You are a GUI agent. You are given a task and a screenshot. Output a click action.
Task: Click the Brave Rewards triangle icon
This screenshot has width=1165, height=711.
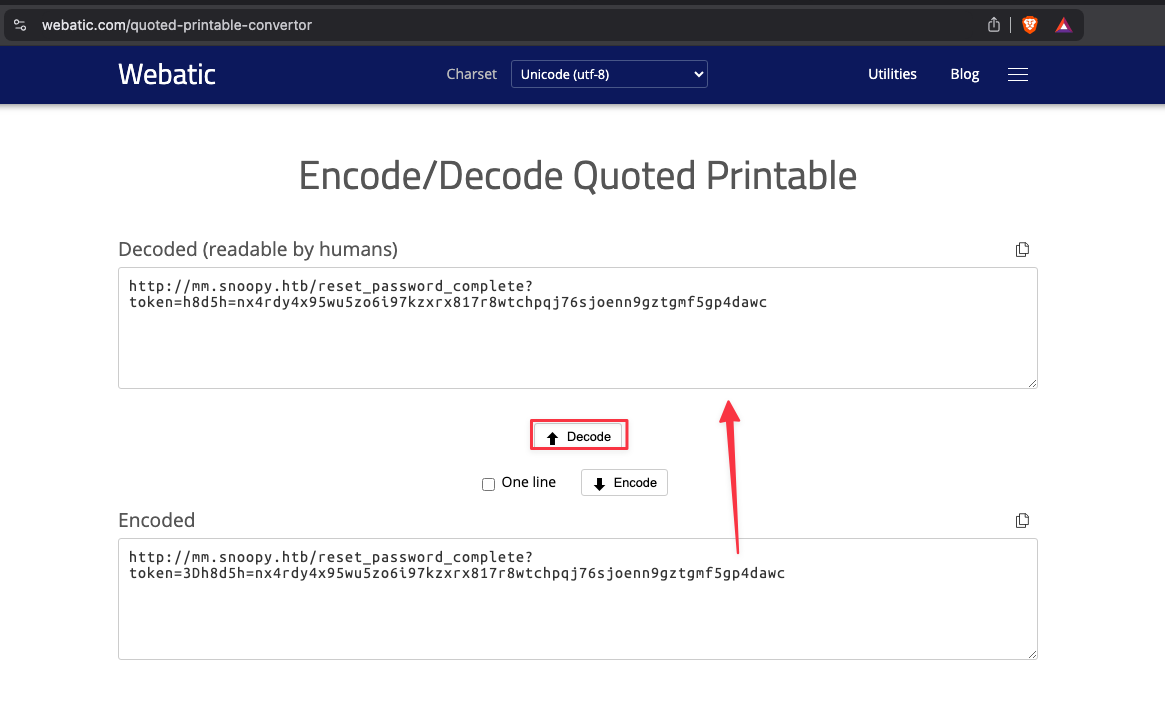(x=1063, y=25)
